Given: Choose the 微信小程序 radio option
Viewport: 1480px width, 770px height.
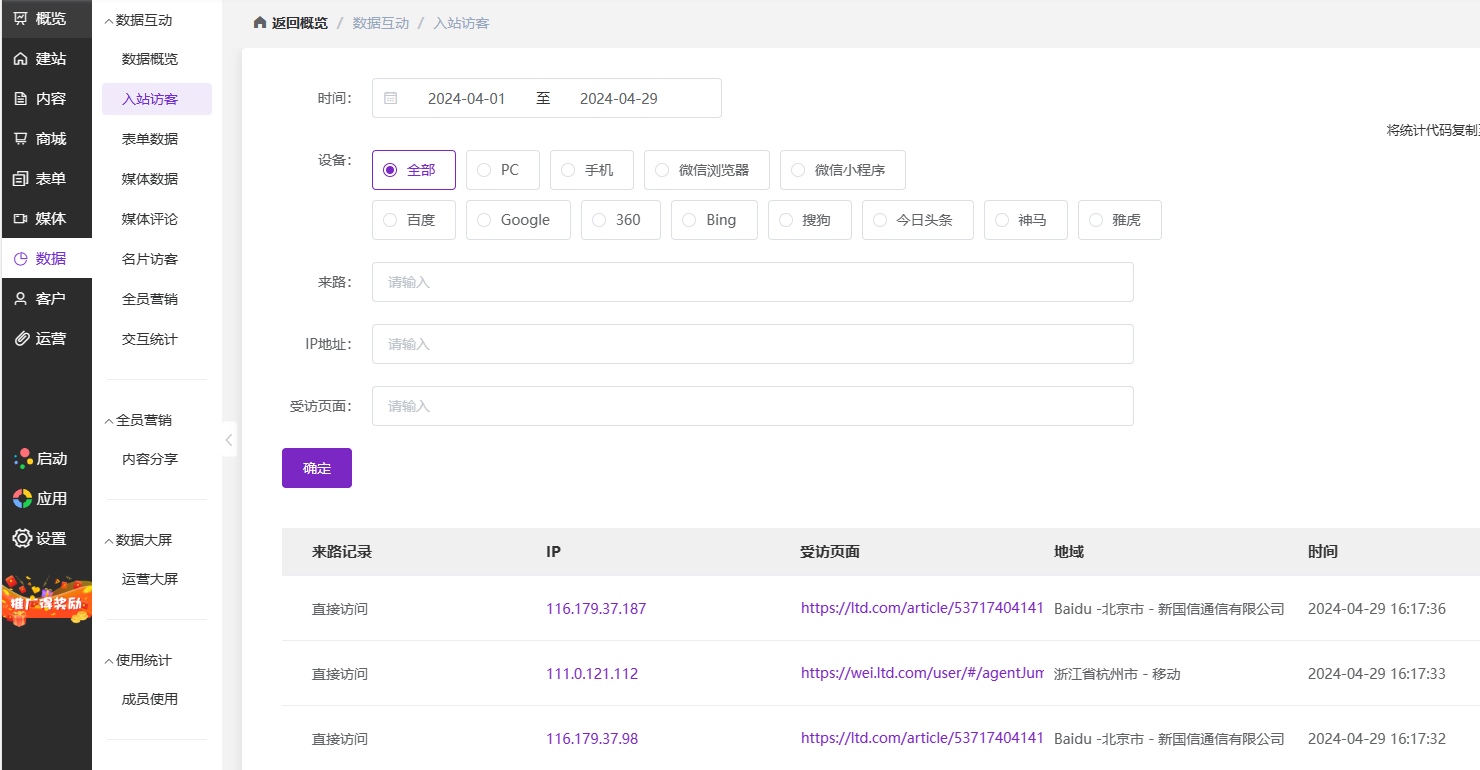Looking at the screenshot, I should pos(798,170).
